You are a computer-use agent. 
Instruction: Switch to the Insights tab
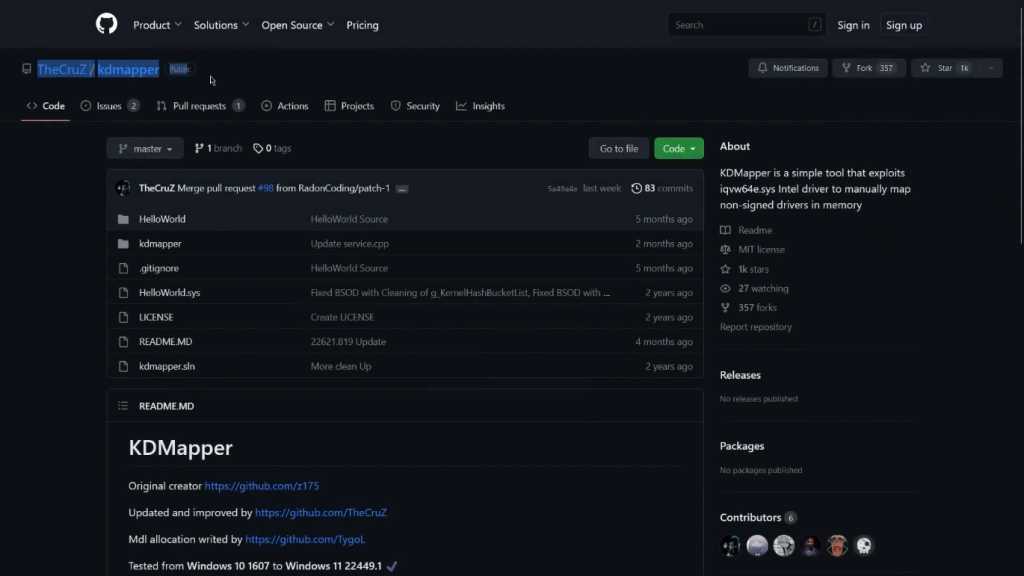click(480, 106)
